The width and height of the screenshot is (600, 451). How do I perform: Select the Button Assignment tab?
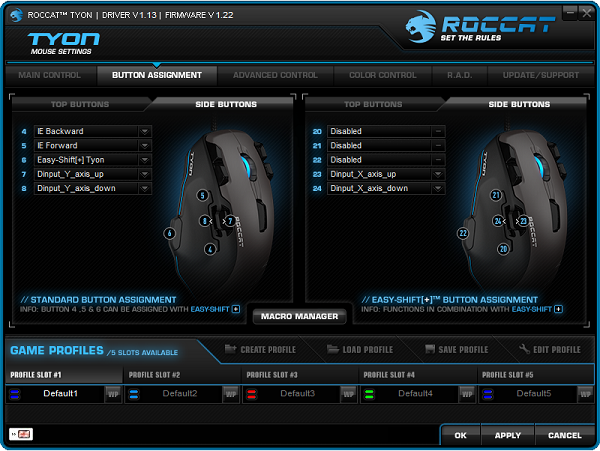(157, 75)
